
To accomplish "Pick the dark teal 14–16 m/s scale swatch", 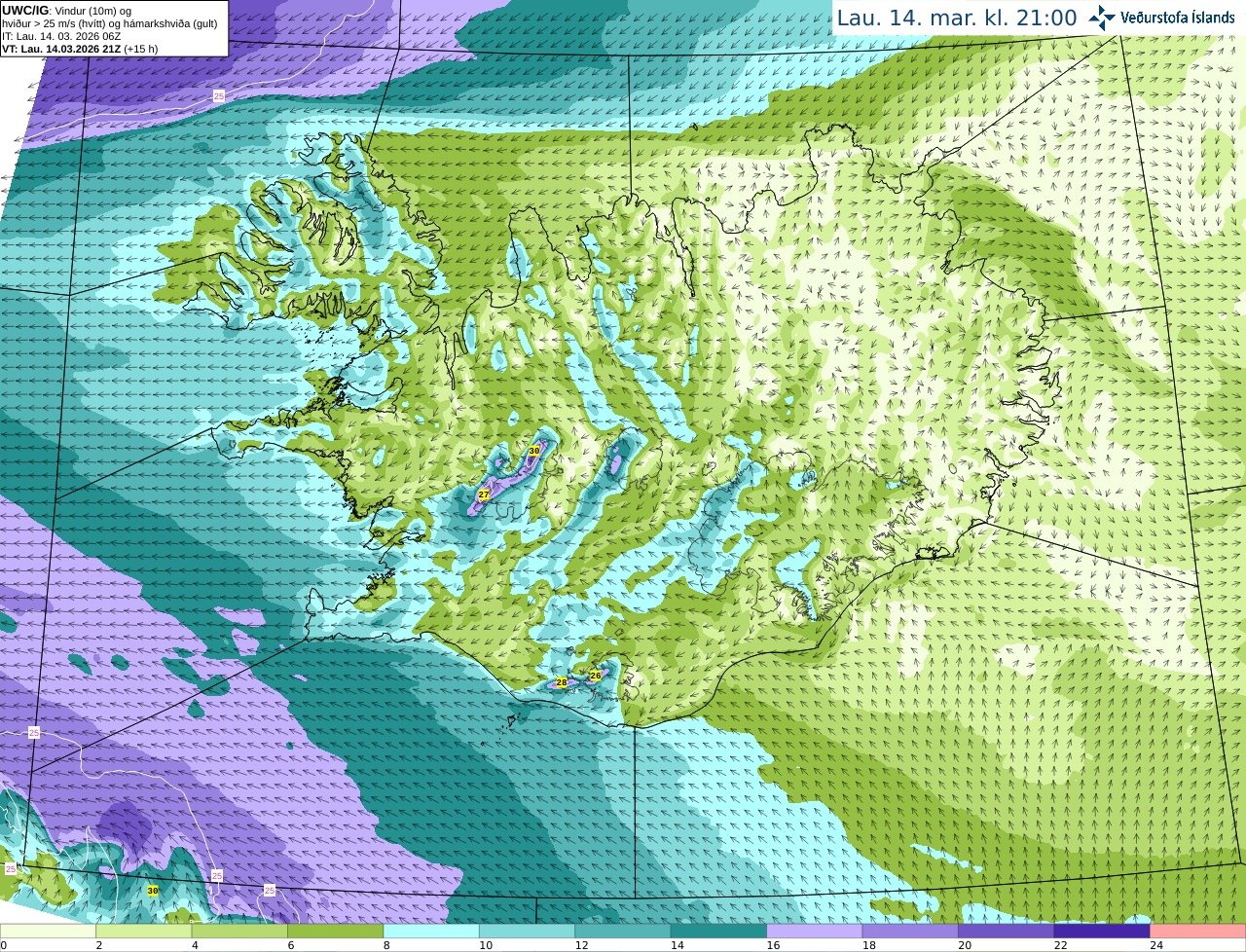I will [718, 932].
